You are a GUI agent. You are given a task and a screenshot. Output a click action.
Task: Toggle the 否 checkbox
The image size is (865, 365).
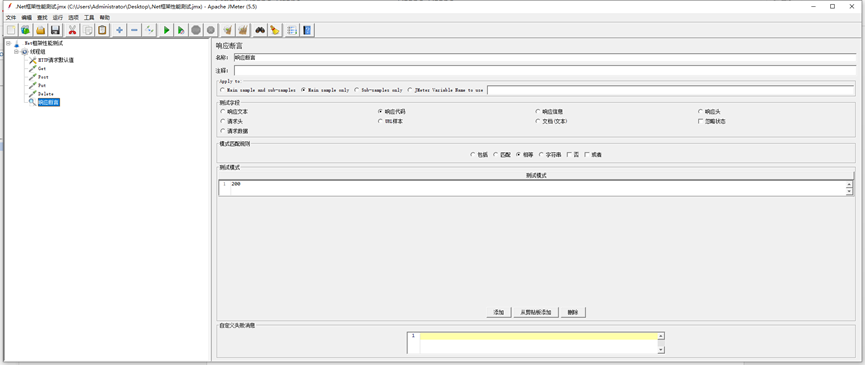(x=569, y=155)
